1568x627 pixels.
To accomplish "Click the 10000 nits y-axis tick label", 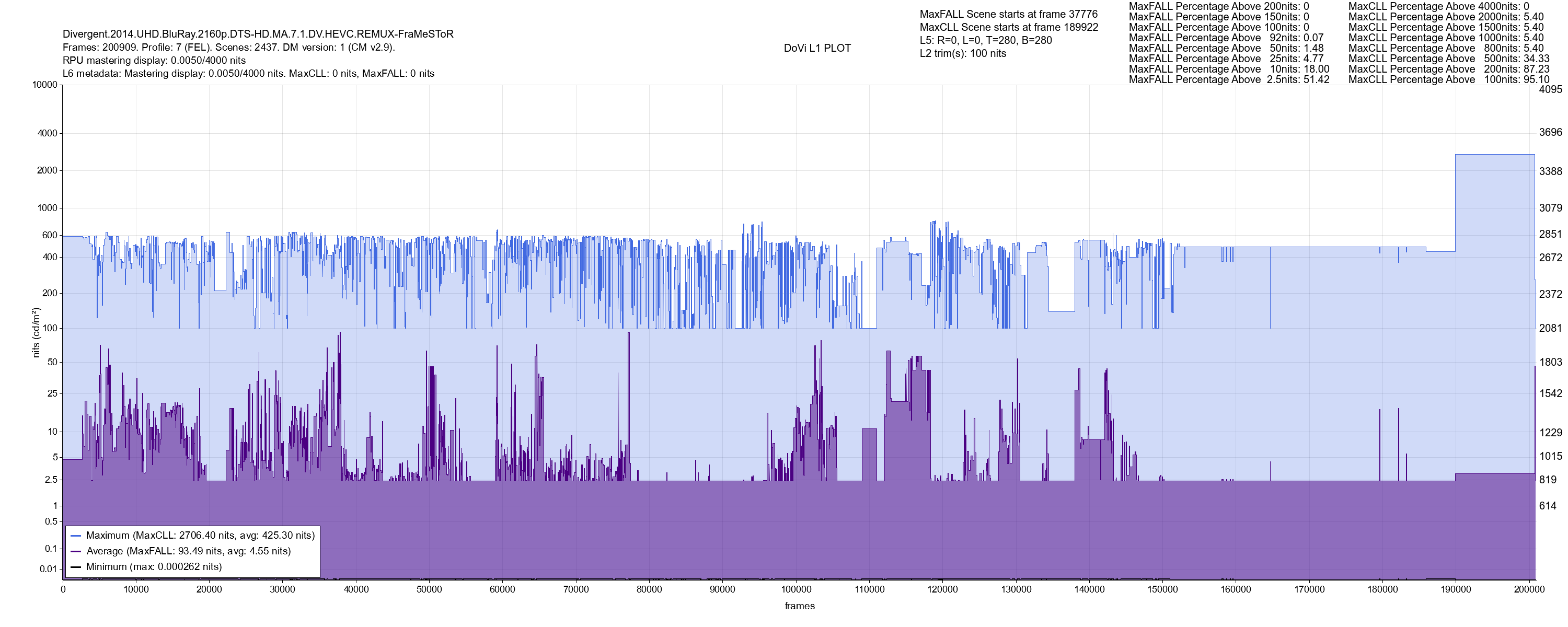I will point(45,85).
